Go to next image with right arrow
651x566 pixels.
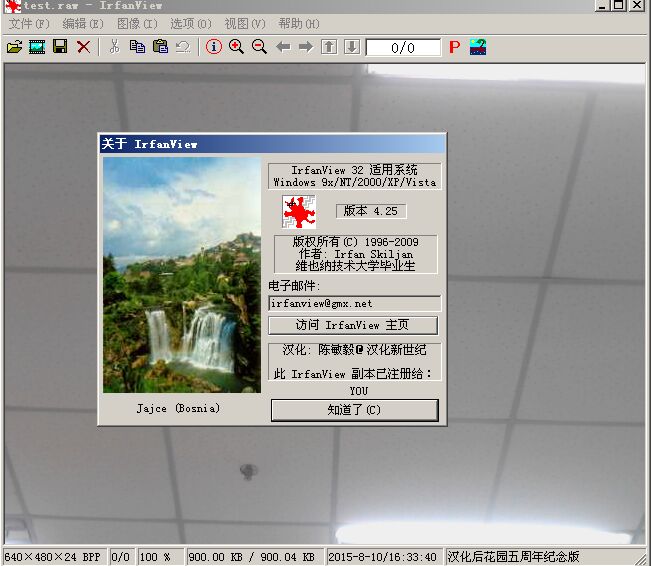tap(306, 47)
